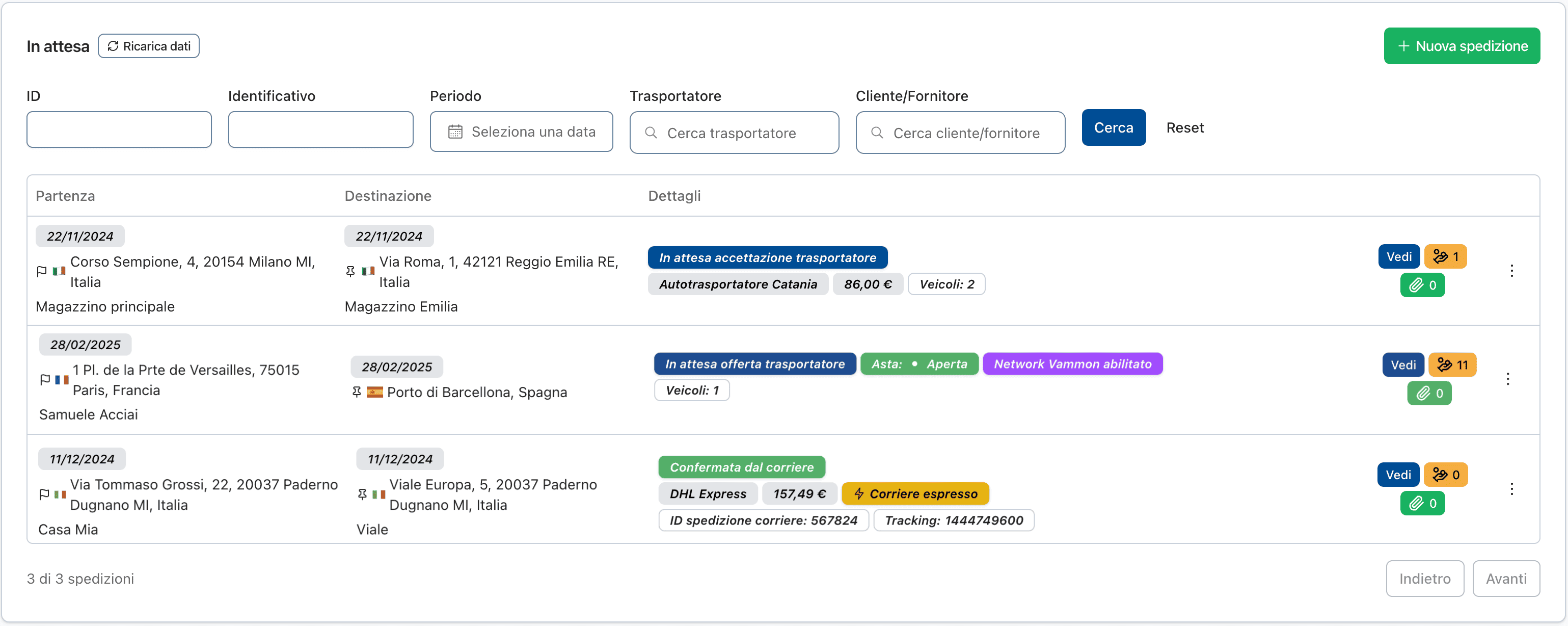This screenshot has height=626, width=1568.
Task: Click the 3 di 3 spedizioni counter
Action: [80, 579]
